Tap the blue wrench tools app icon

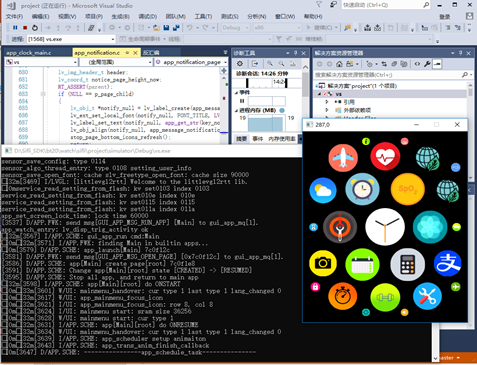click(x=427, y=296)
